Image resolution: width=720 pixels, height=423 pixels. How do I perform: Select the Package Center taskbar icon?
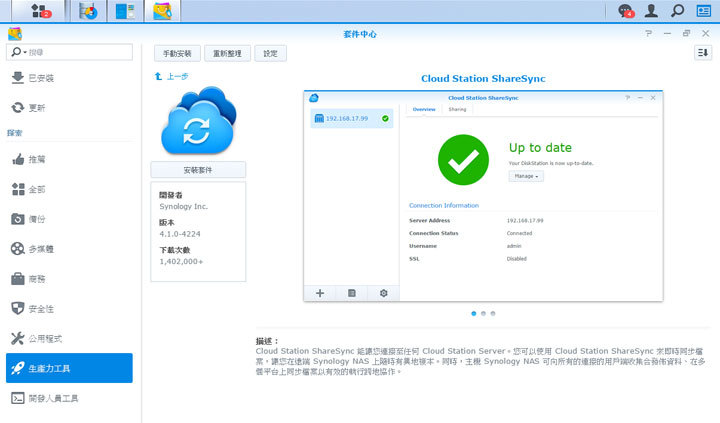click(162, 11)
